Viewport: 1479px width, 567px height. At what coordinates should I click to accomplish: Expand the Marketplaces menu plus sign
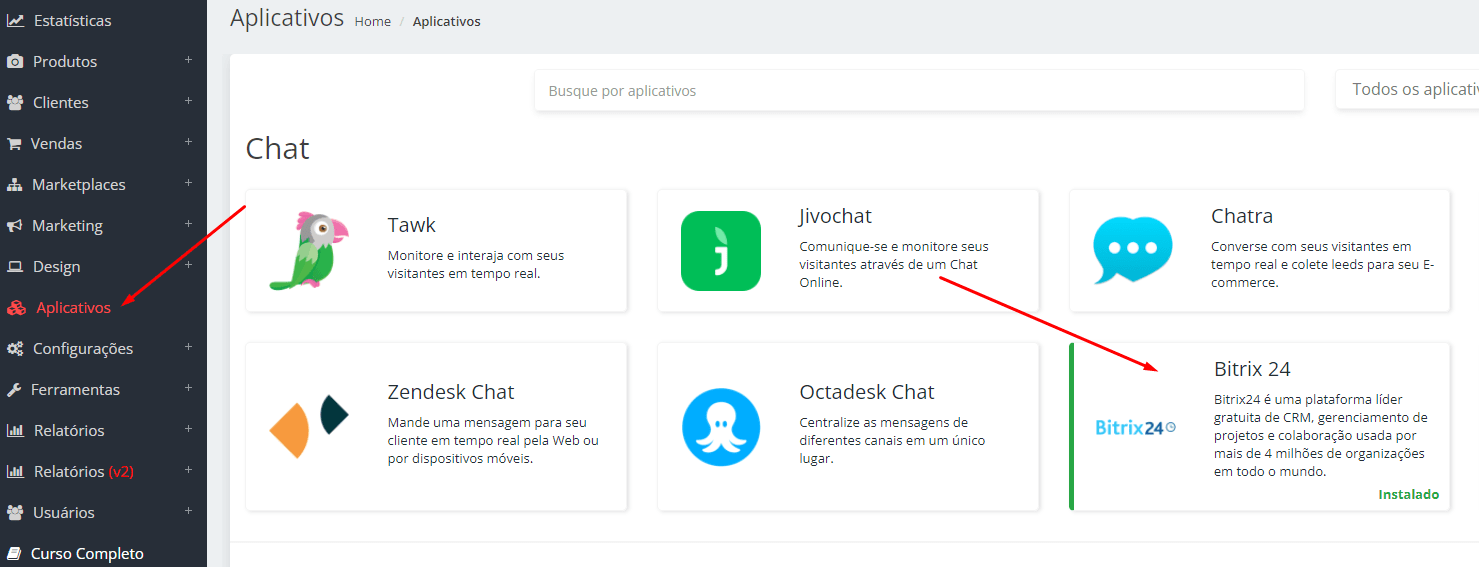click(188, 183)
